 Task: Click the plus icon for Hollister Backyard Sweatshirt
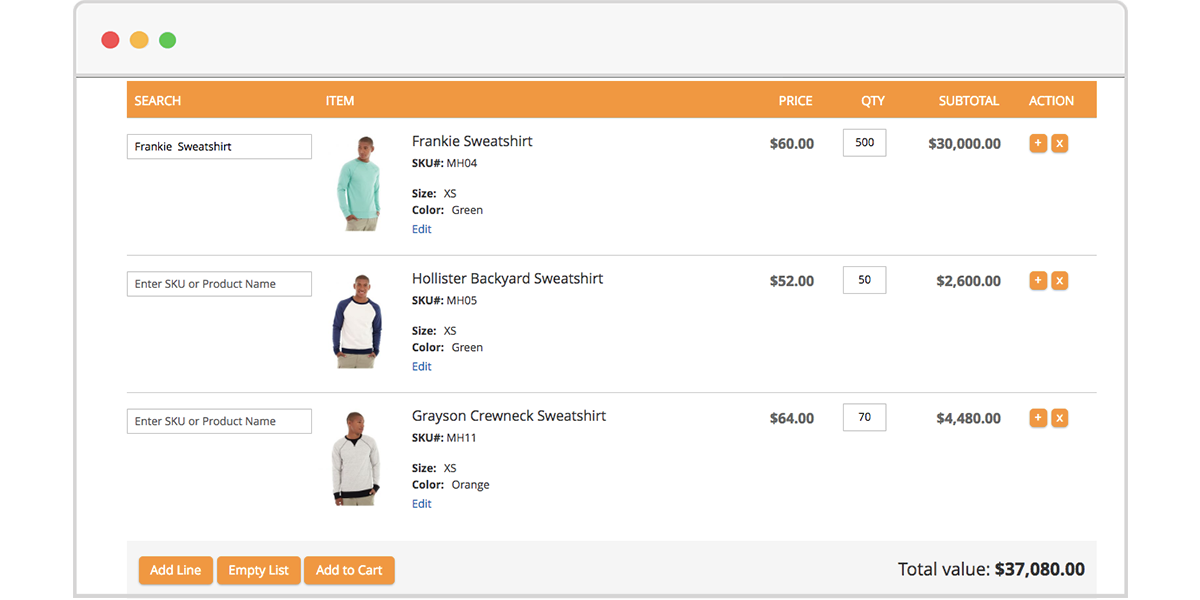(x=1038, y=281)
